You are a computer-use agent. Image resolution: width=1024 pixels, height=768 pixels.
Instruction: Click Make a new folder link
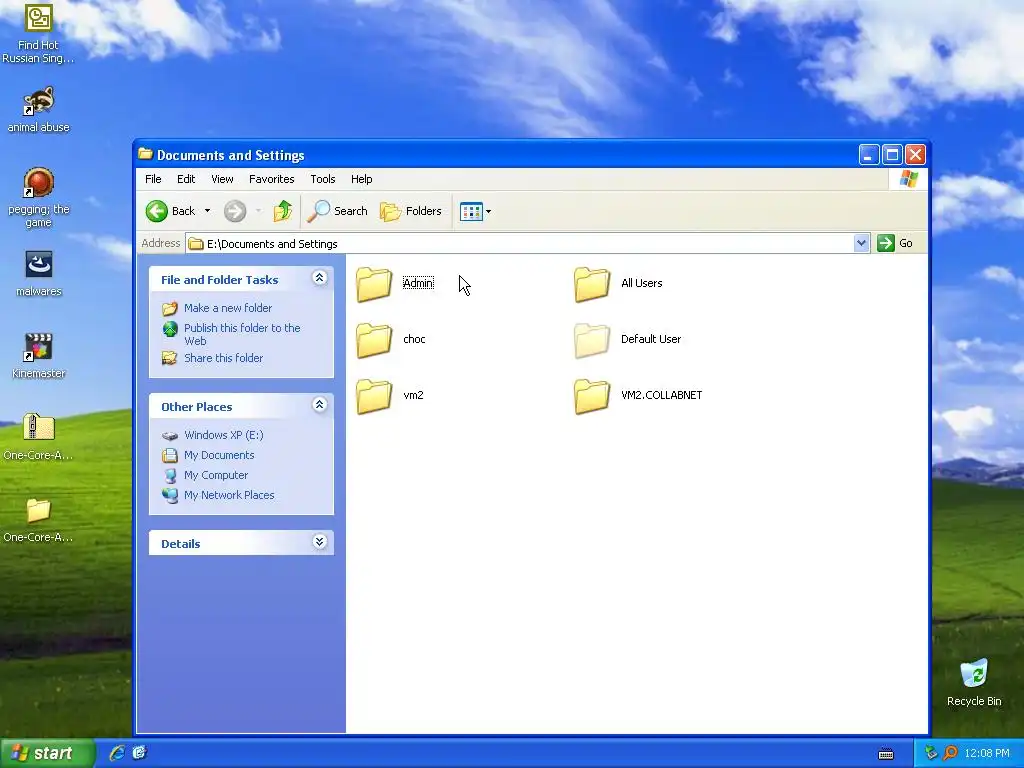227,308
